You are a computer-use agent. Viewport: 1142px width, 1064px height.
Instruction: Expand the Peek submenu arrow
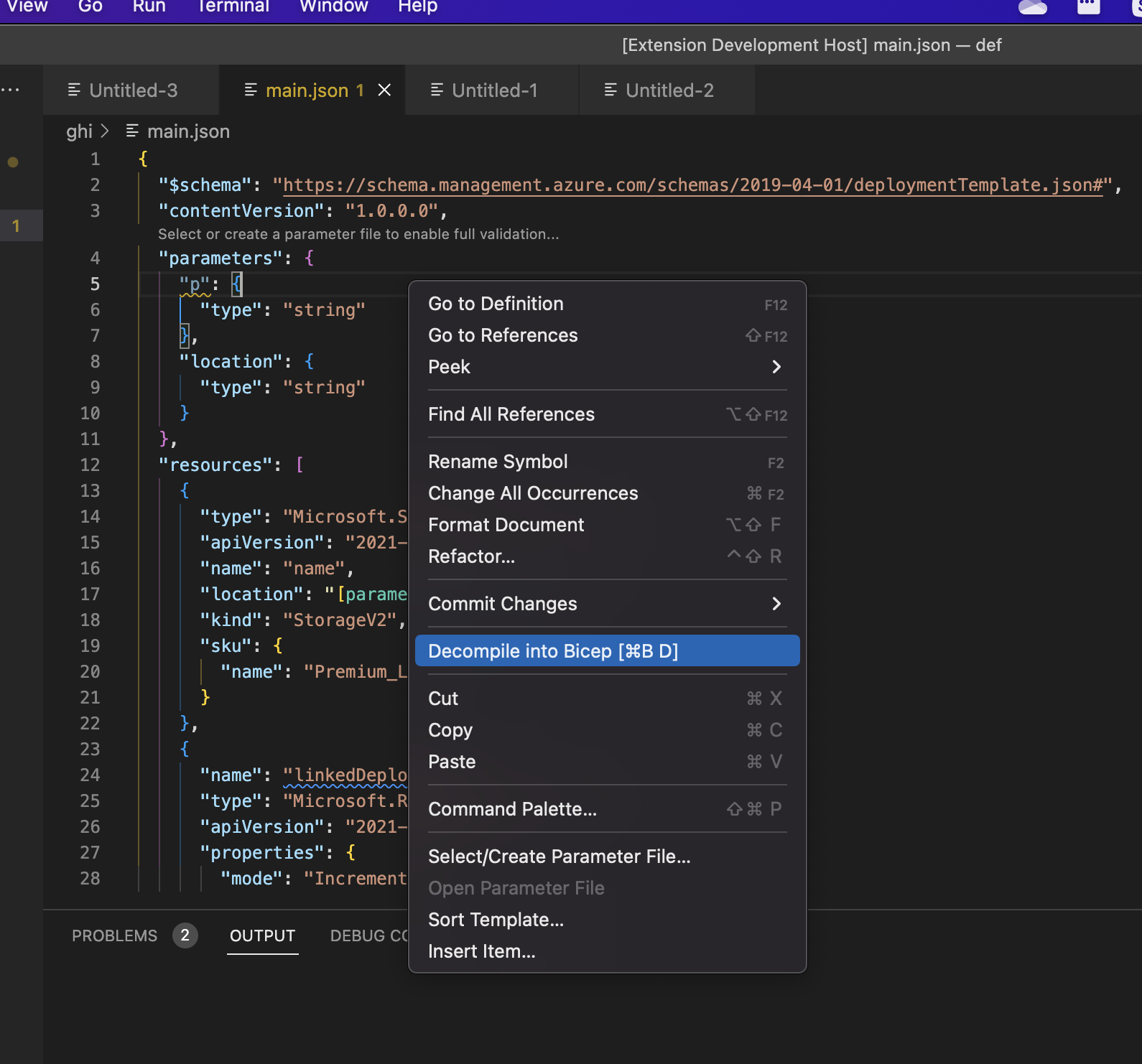tap(776, 367)
